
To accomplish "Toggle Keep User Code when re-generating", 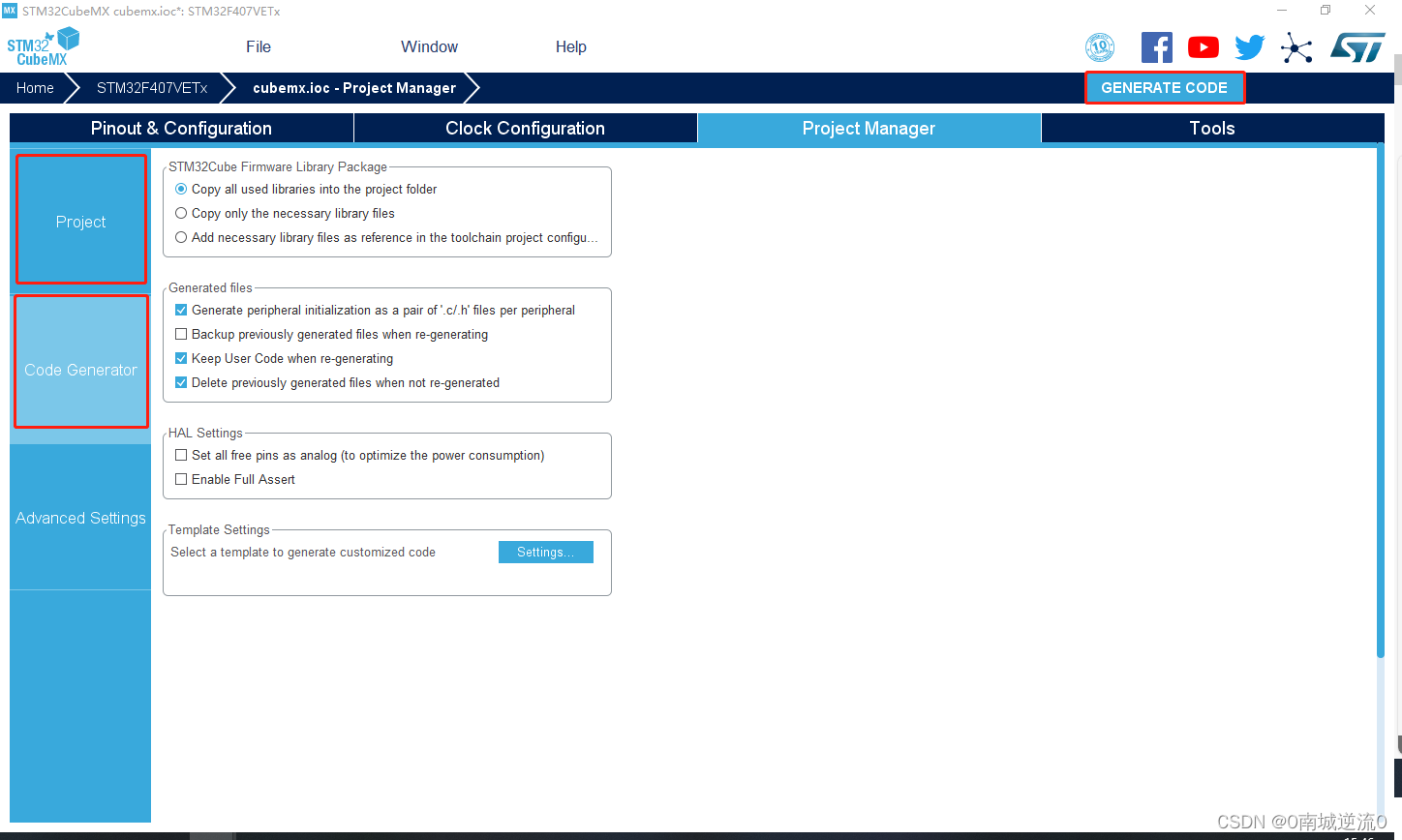I will [181, 358].
